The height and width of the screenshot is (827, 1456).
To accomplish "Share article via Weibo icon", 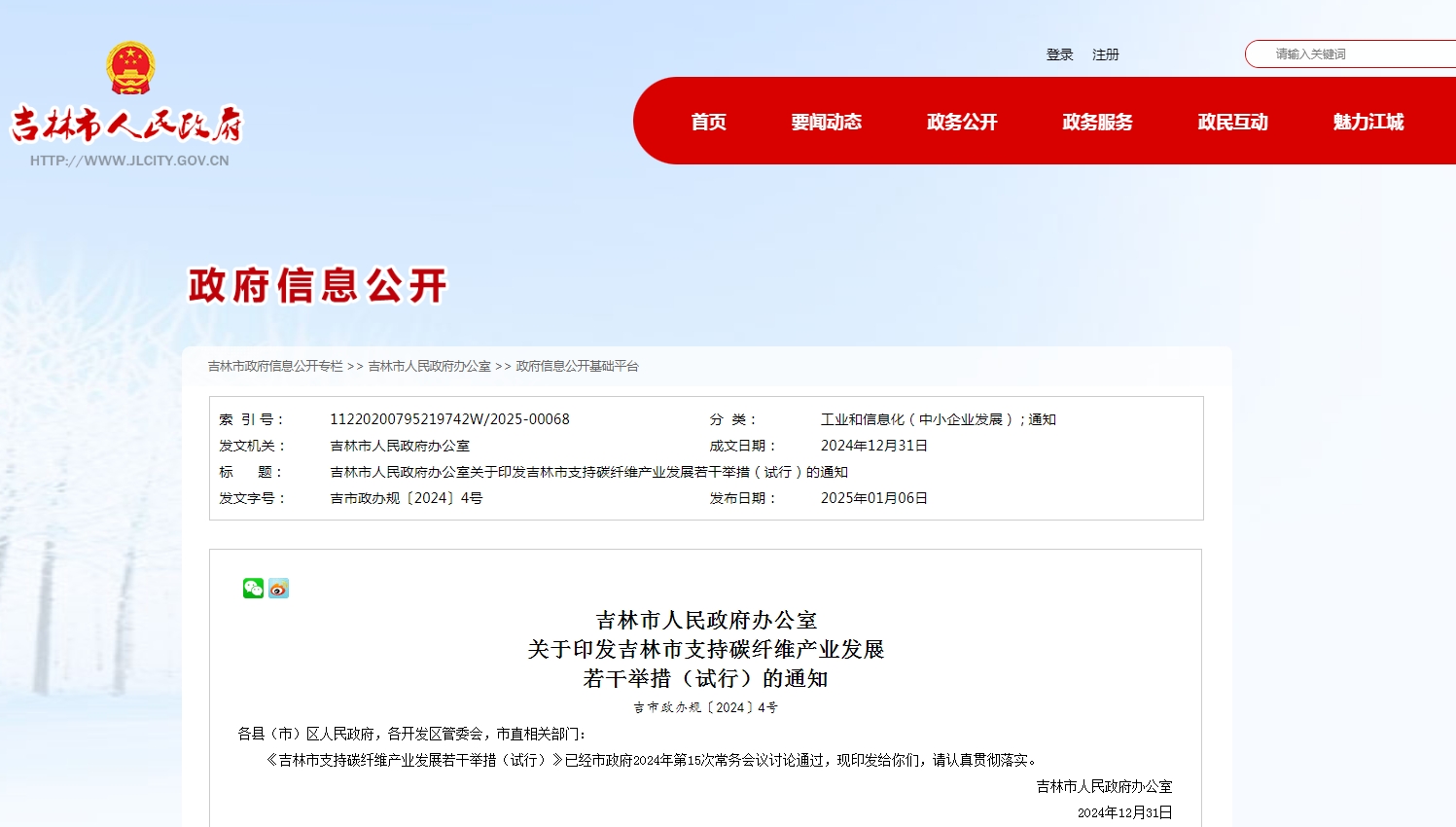I will [279, 589].
